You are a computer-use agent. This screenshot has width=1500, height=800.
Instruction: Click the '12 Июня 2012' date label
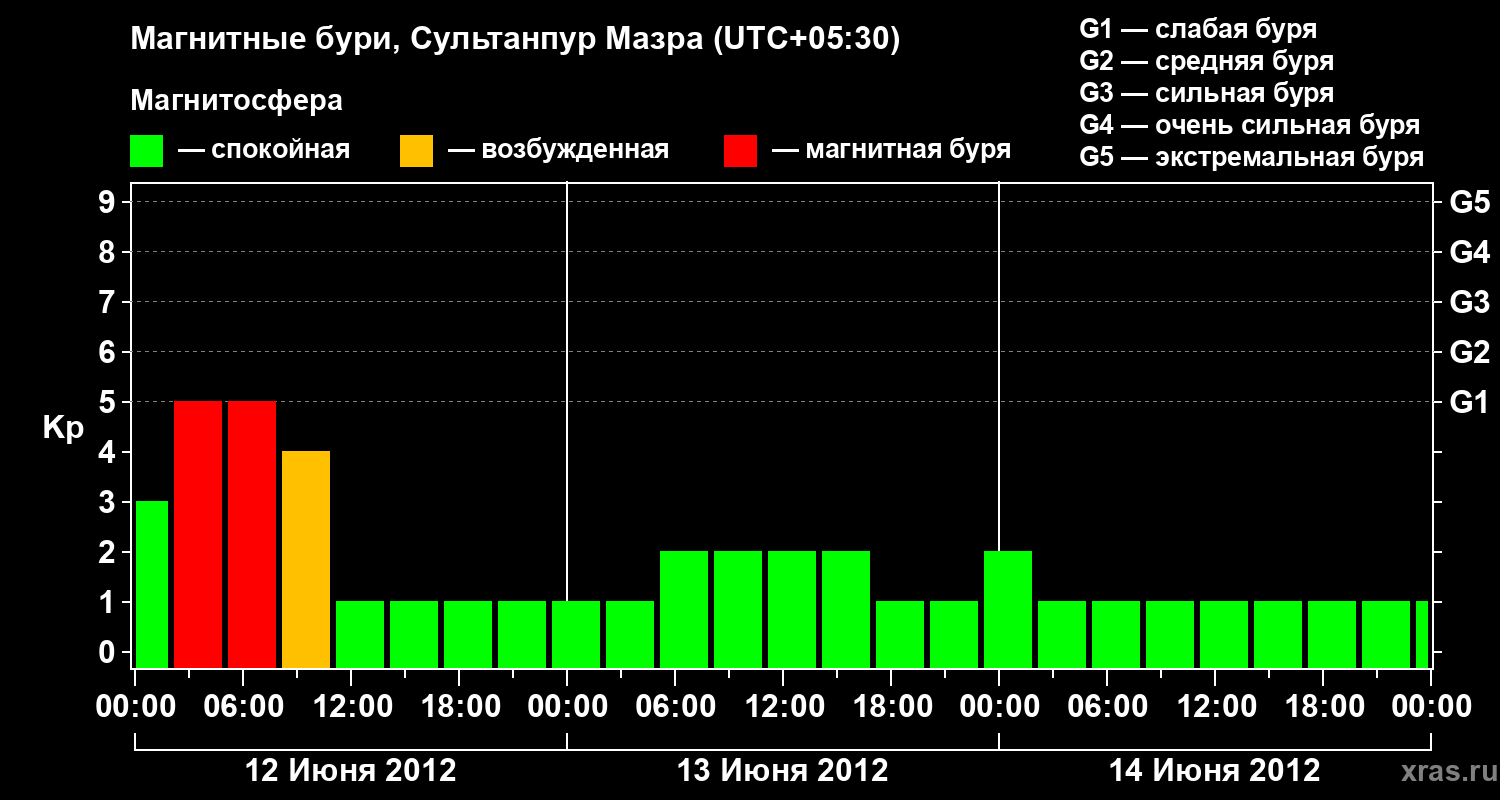(x=351, y=771)
